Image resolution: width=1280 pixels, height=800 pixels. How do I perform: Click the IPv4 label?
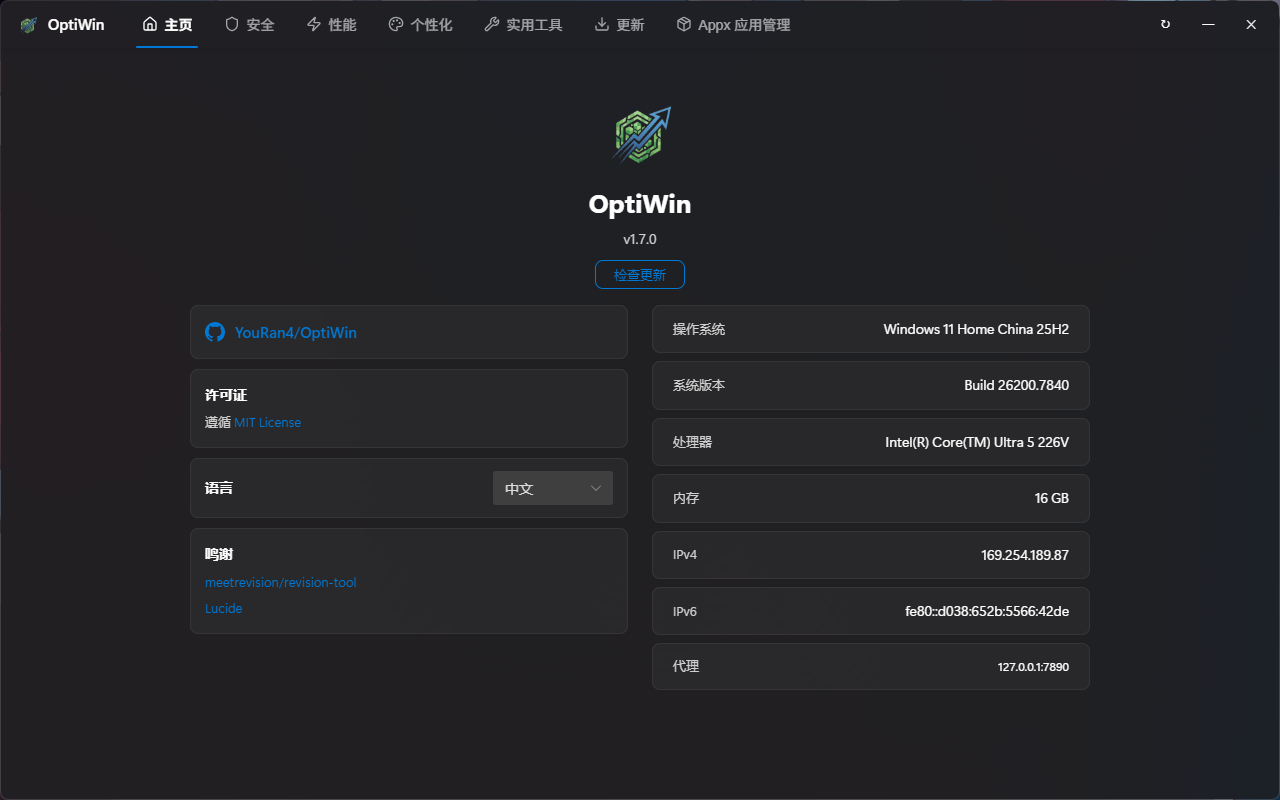pos(685,555)
